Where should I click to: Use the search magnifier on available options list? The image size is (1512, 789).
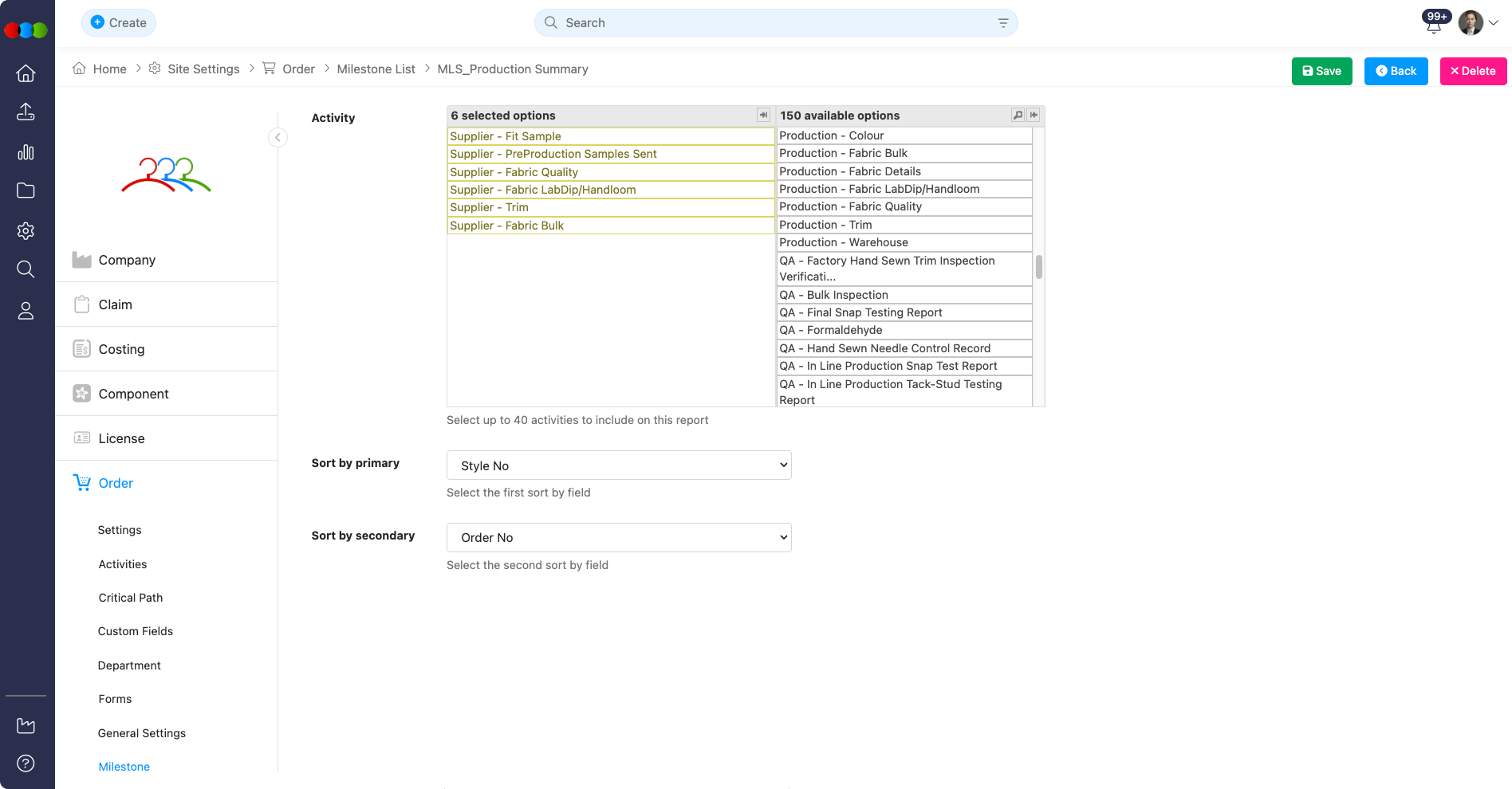pyautogui.click(x=1018, y=115)
